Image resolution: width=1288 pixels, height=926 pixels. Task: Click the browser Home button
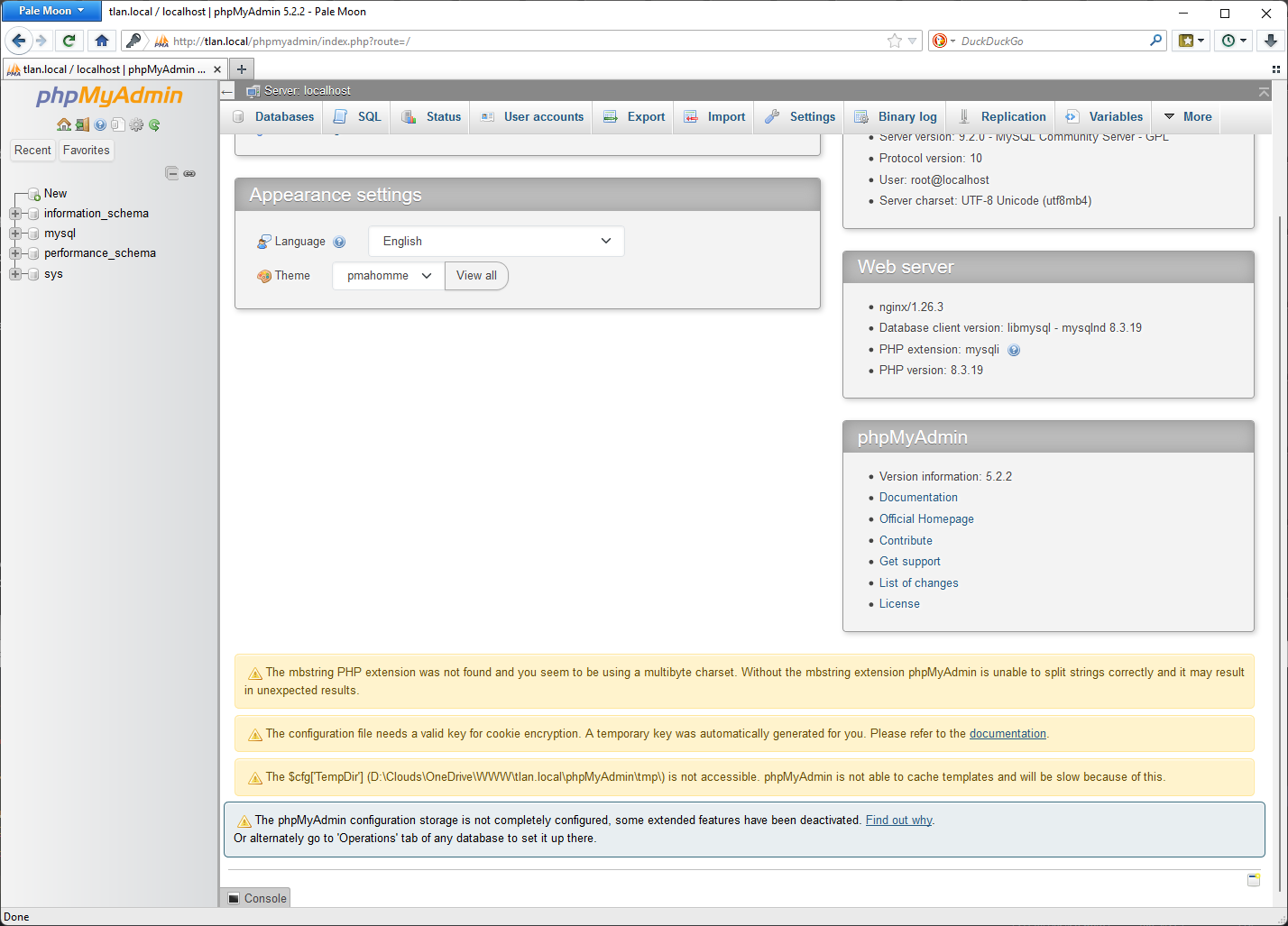(x=101, y=41)
